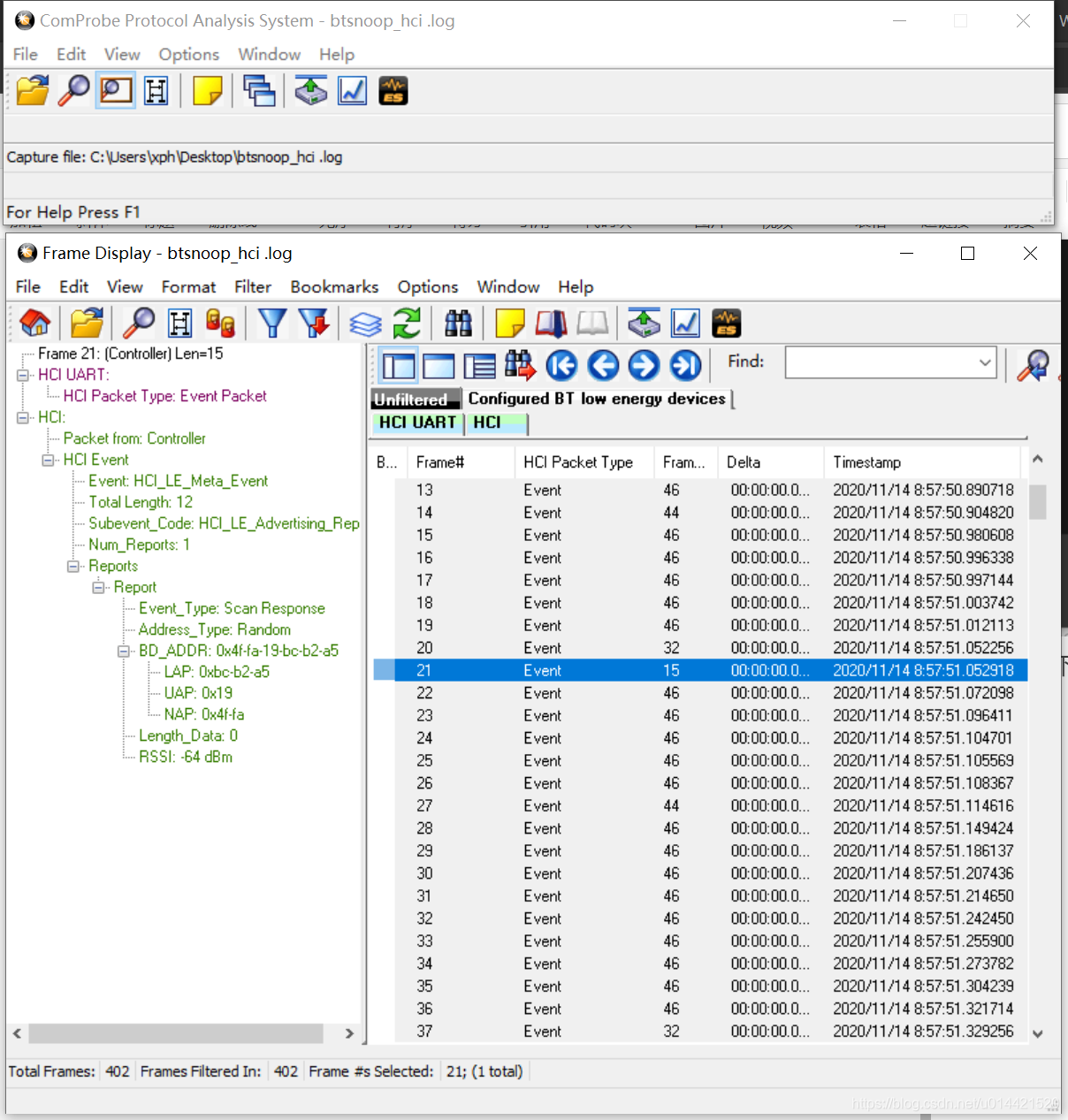This screenshot has width=1068, height=1120.
Task: Select the Unfiltered tab
Action: pos(416,400)
